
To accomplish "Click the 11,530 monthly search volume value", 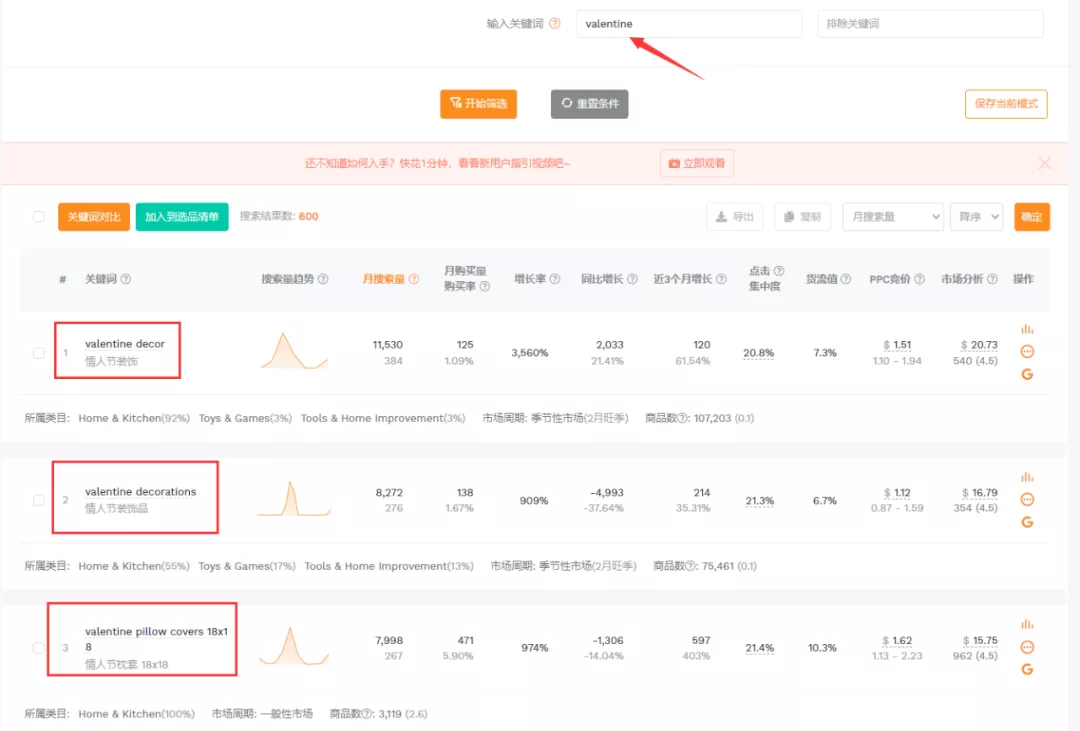I will pos(388,344).
